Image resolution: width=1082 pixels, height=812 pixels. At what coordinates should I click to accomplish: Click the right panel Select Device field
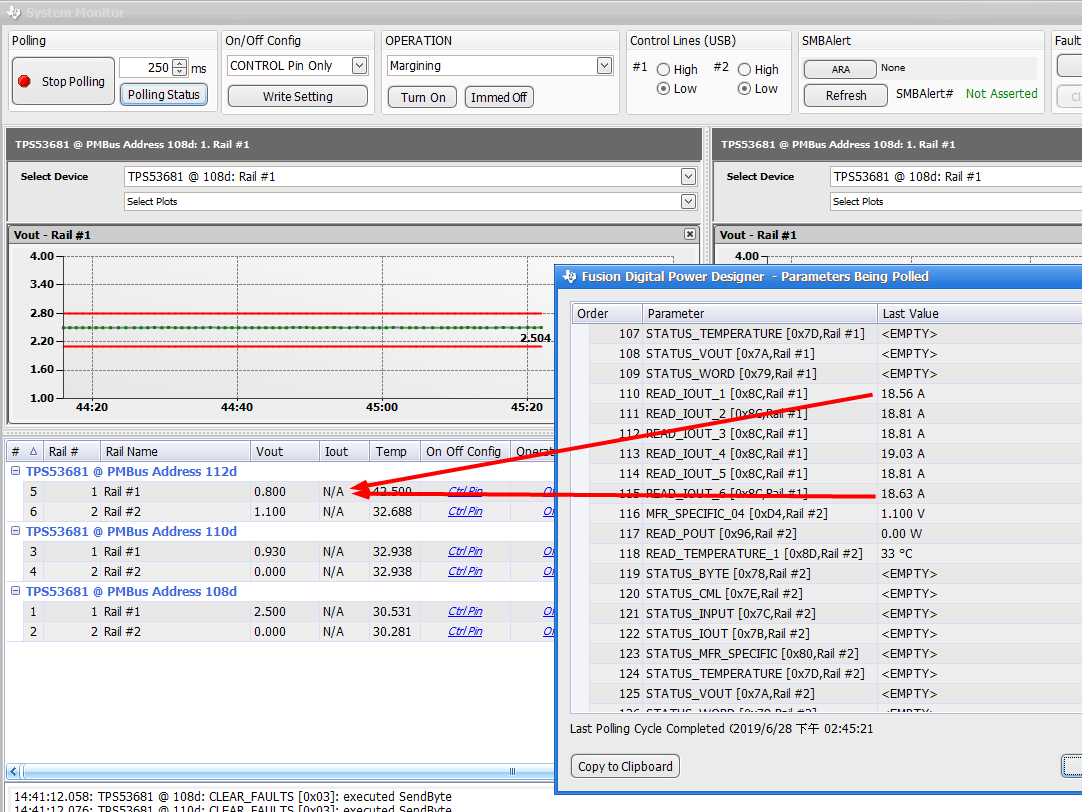pyautogui.click(x=956, y=177)
